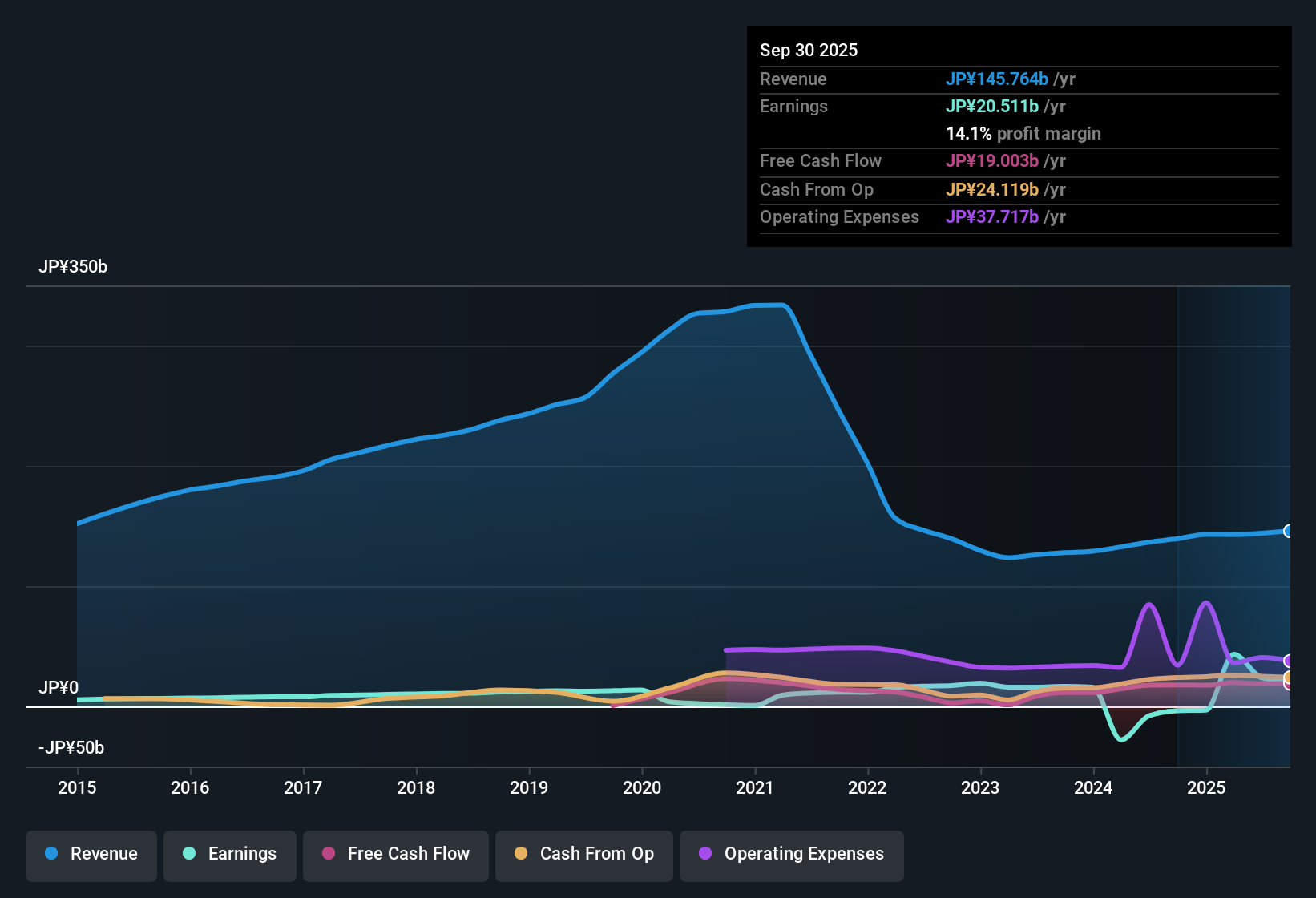Screen dimensions: 1316x898
Task: Toggle Cash From Op via its orange dot
Action: coord(521,855)
